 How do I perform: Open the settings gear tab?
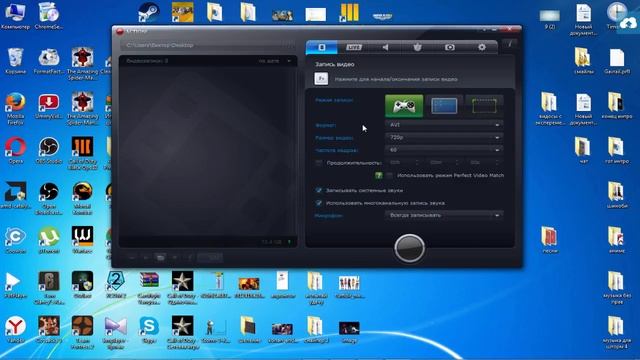tap(482, 47)
